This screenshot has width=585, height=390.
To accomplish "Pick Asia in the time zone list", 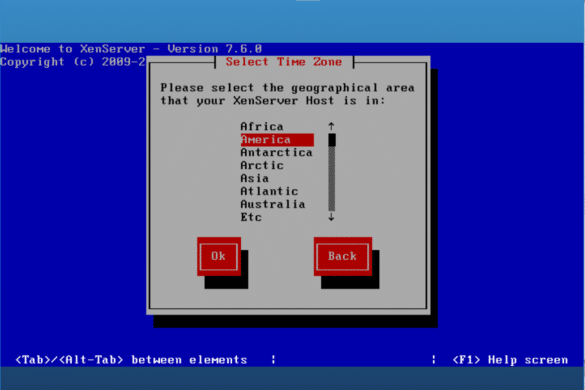I will pos(254,178).
